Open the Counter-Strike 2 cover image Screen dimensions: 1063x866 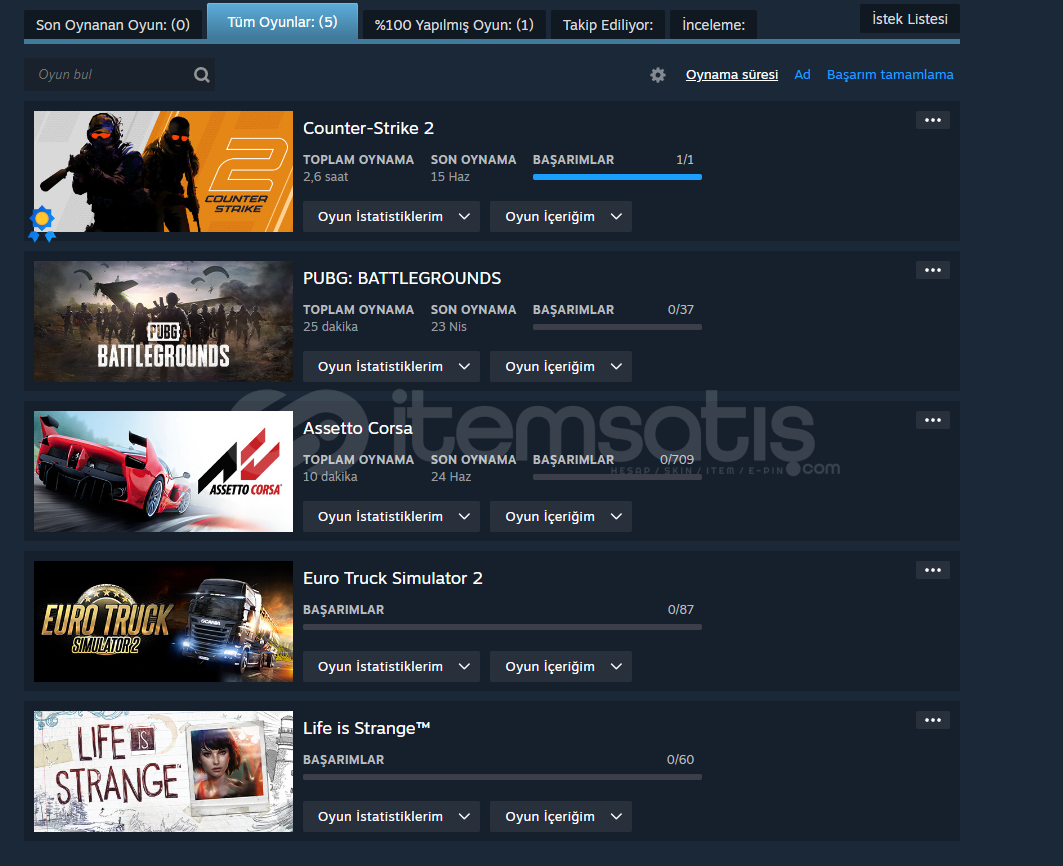coord(163,172)
